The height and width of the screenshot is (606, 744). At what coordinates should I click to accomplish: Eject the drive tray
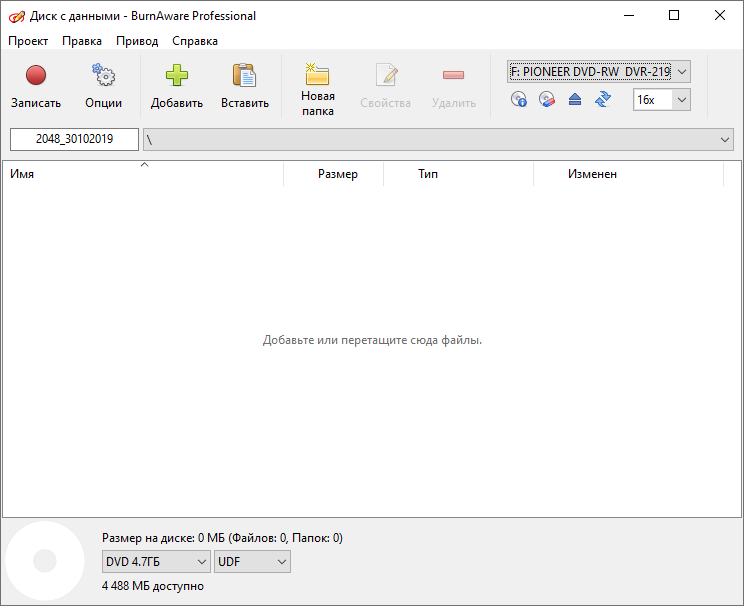(575, 100)
